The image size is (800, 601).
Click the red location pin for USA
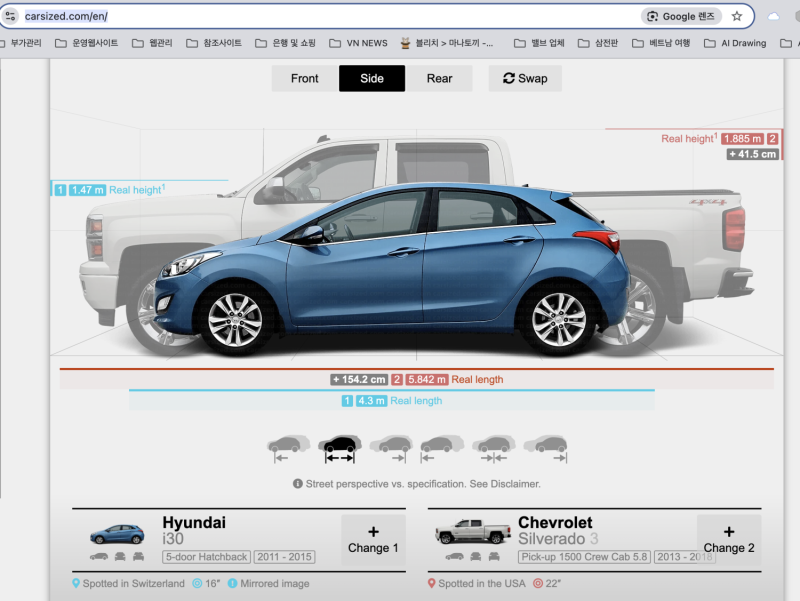click(432, 583)
